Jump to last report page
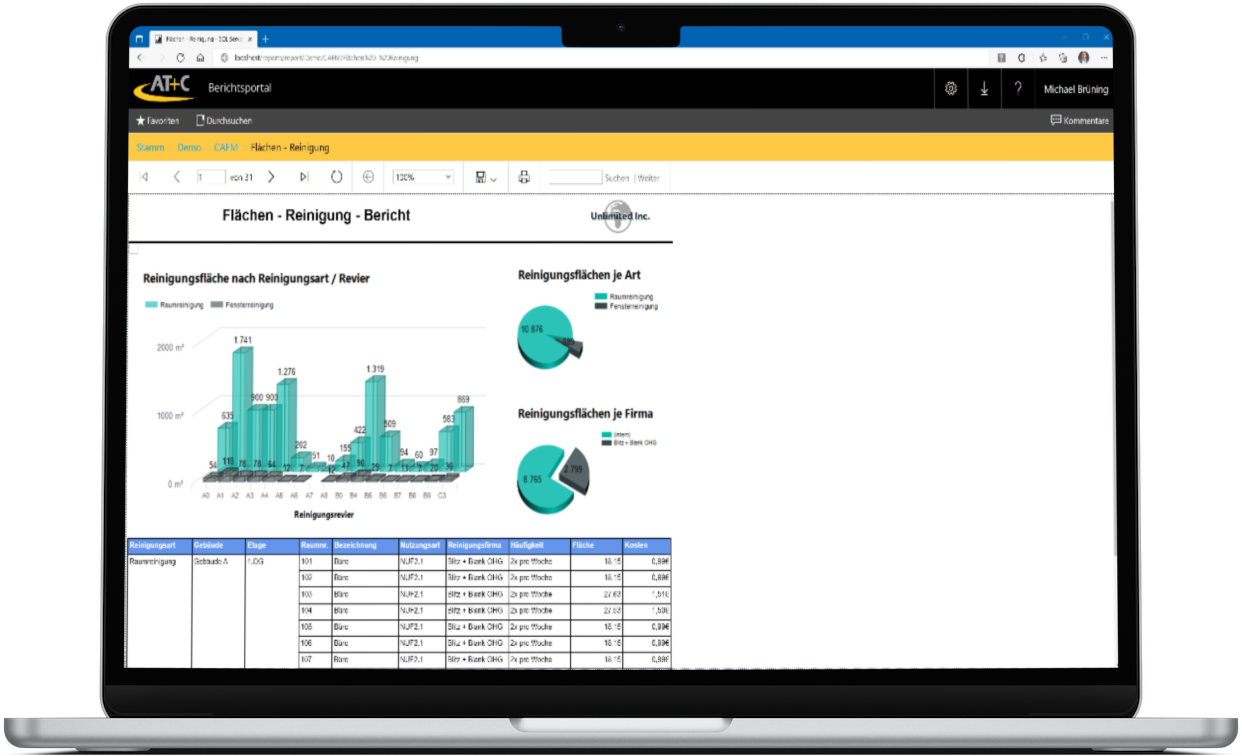The image size is (1242, 756). pyautogui.click(x=304, y=177)
